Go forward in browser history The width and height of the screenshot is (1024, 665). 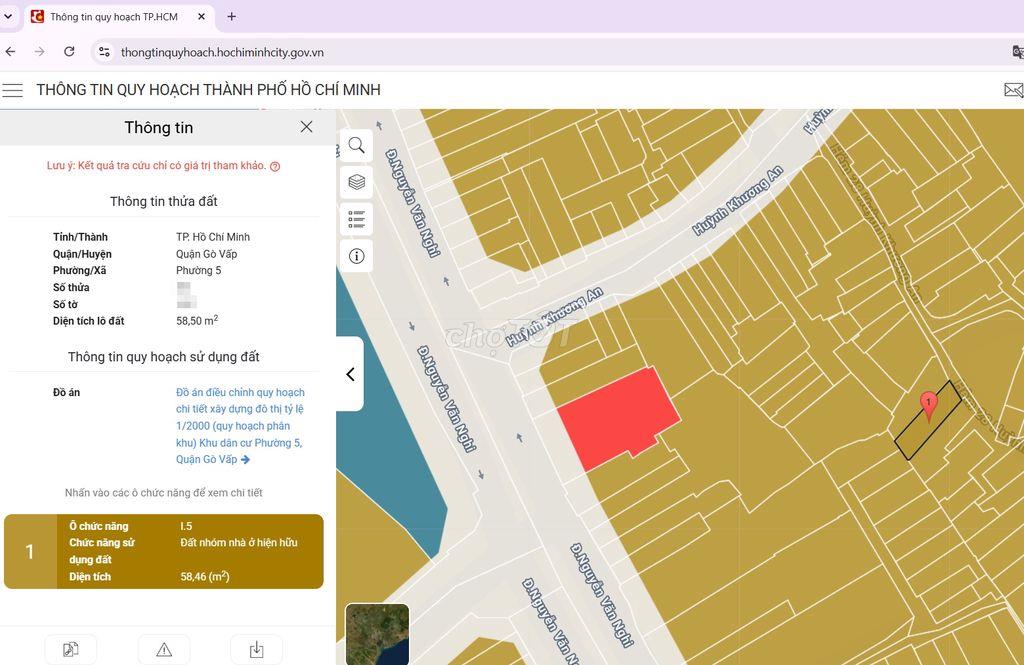pyautogui.click(x=40, y=52)
